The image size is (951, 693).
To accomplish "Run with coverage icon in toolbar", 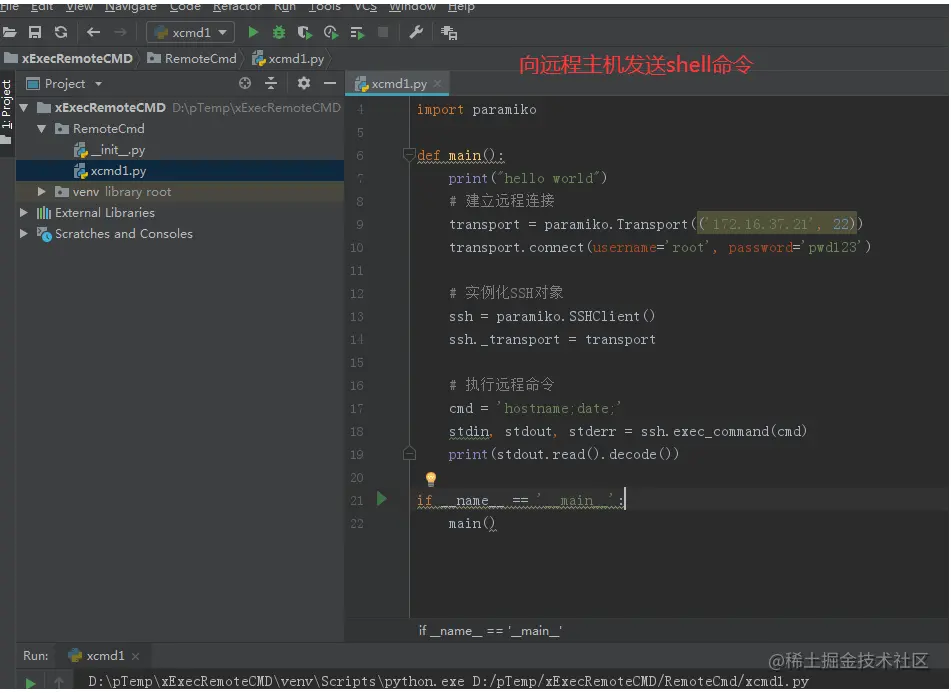I will point(304,33).
